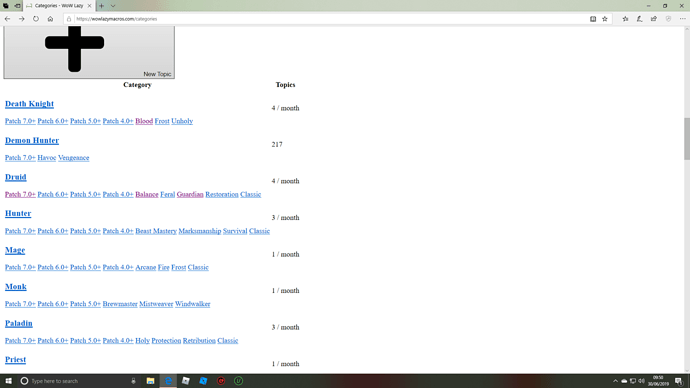Open Restoration under Druid
690x388 pixels.
[x=222, y=194]
